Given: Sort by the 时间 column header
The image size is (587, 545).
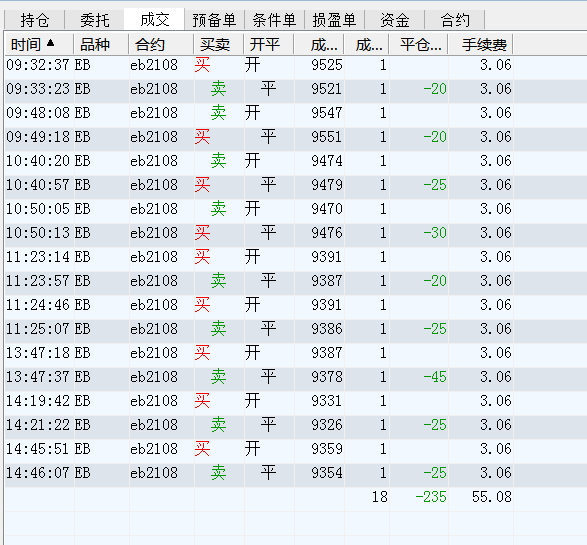Looking at the screenshot, I should tap(39, 45).
